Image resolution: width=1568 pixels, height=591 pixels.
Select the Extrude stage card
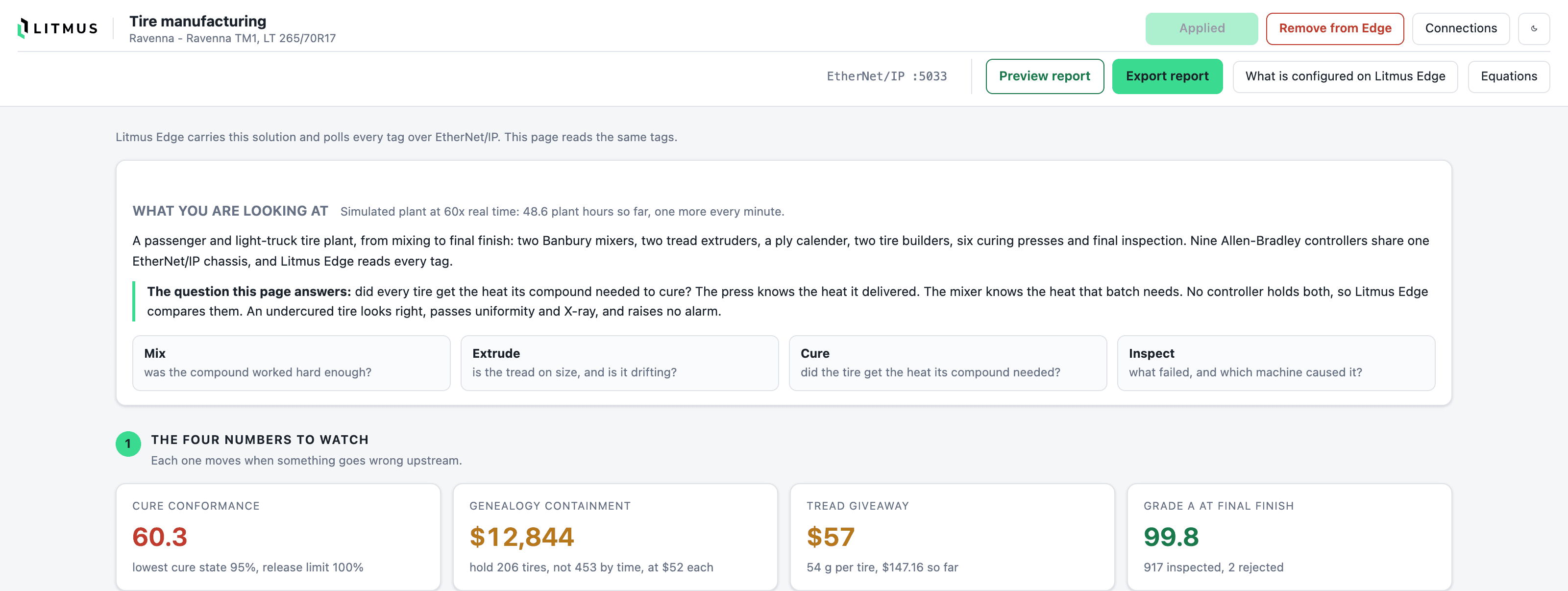click(620, 363)
